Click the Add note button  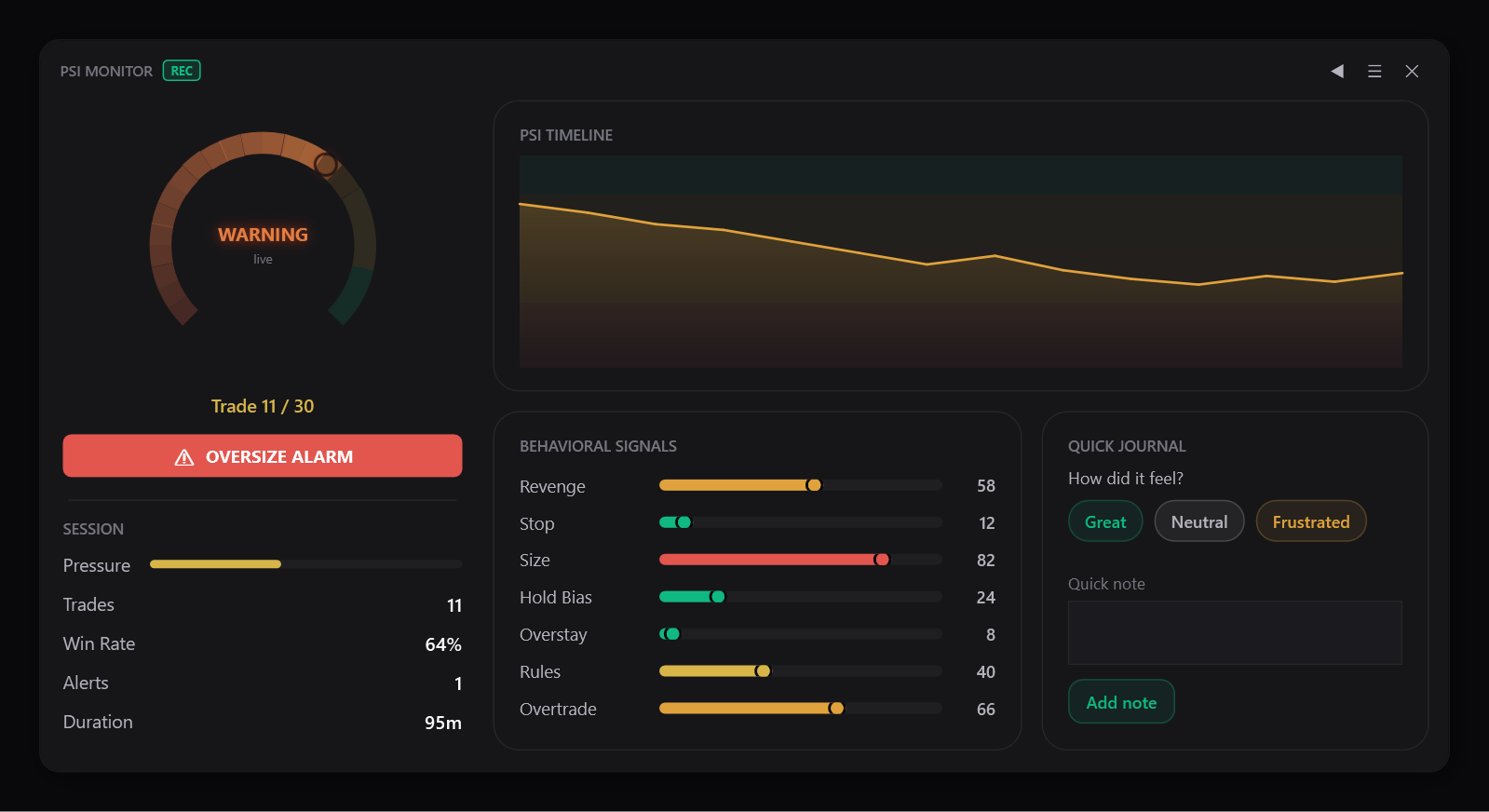(1121, 702)
